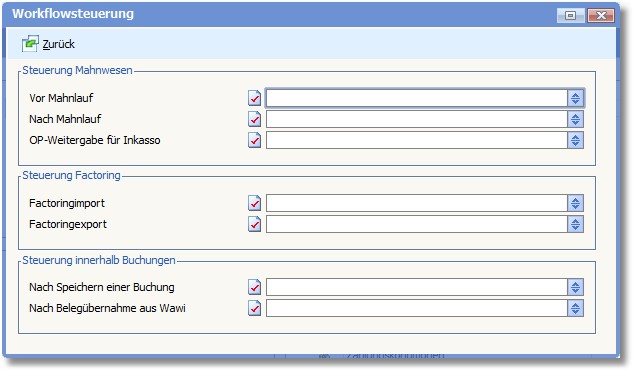634x372 pixels.
Task: Click checkmark document icon beside Factoringexport
Action: coord(254,224)
